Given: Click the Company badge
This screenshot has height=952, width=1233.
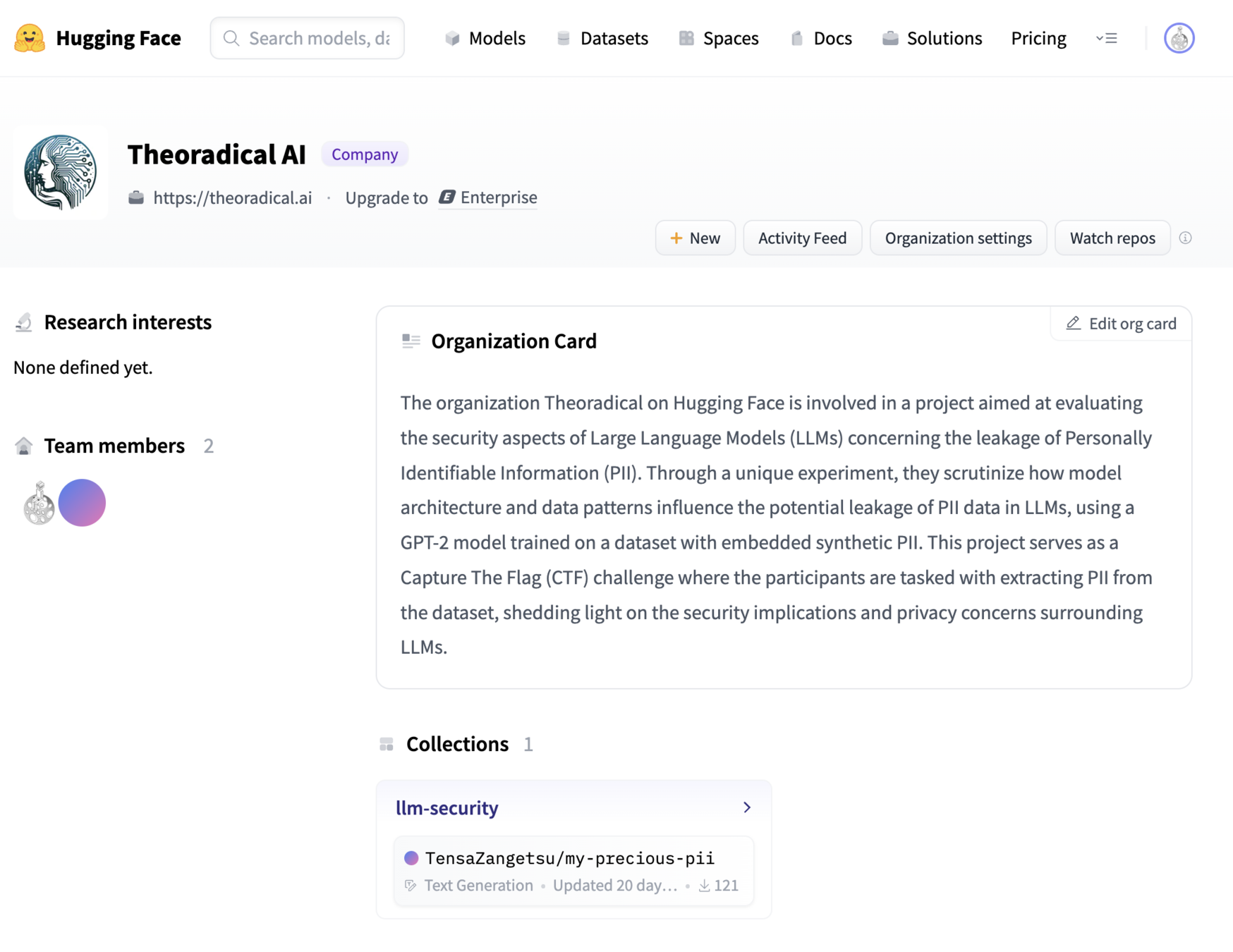Looking at the screenshot, I should [365, 154].
